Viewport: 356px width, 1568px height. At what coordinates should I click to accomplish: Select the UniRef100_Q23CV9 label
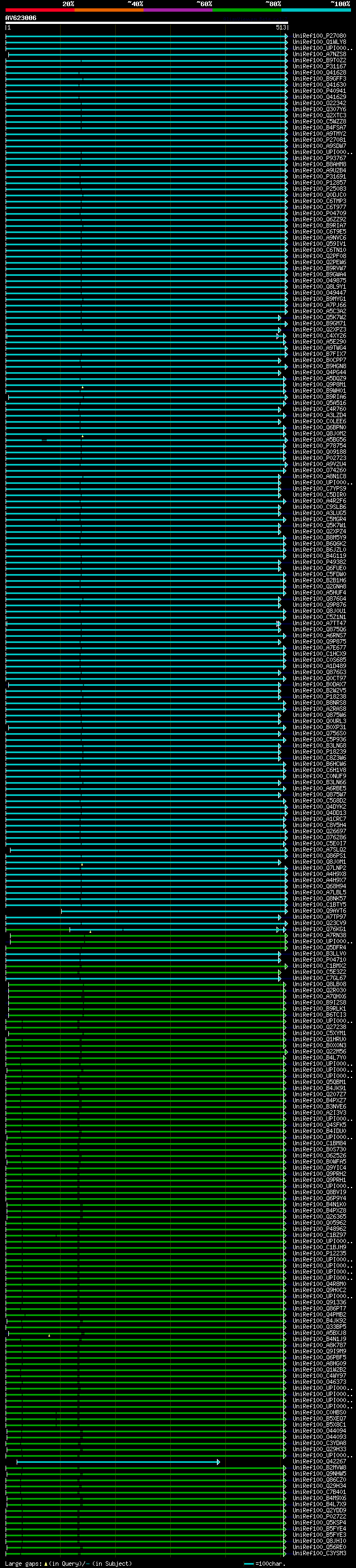[319, 923]
